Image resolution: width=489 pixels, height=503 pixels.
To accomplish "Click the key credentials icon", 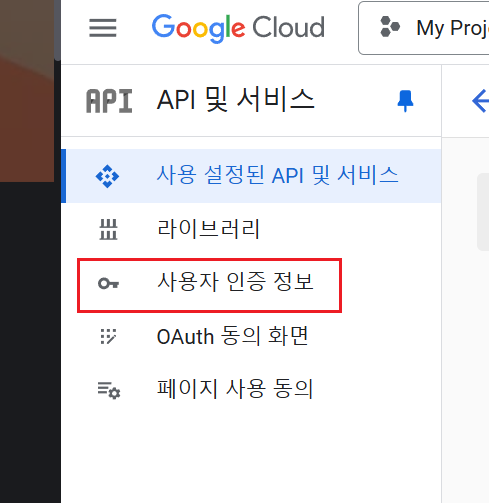I will [x=108, y=284].
